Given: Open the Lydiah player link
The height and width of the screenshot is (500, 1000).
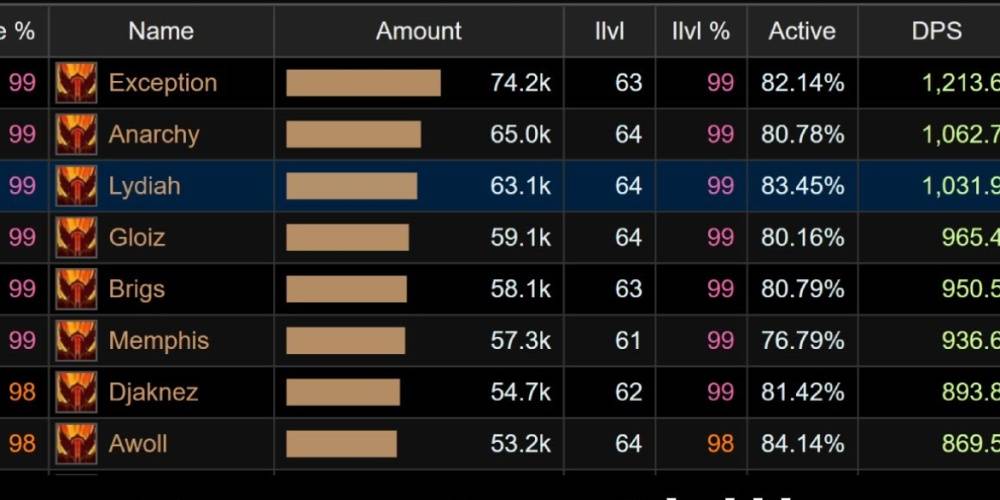Looking at the screenshot, I should click(144, 186).
